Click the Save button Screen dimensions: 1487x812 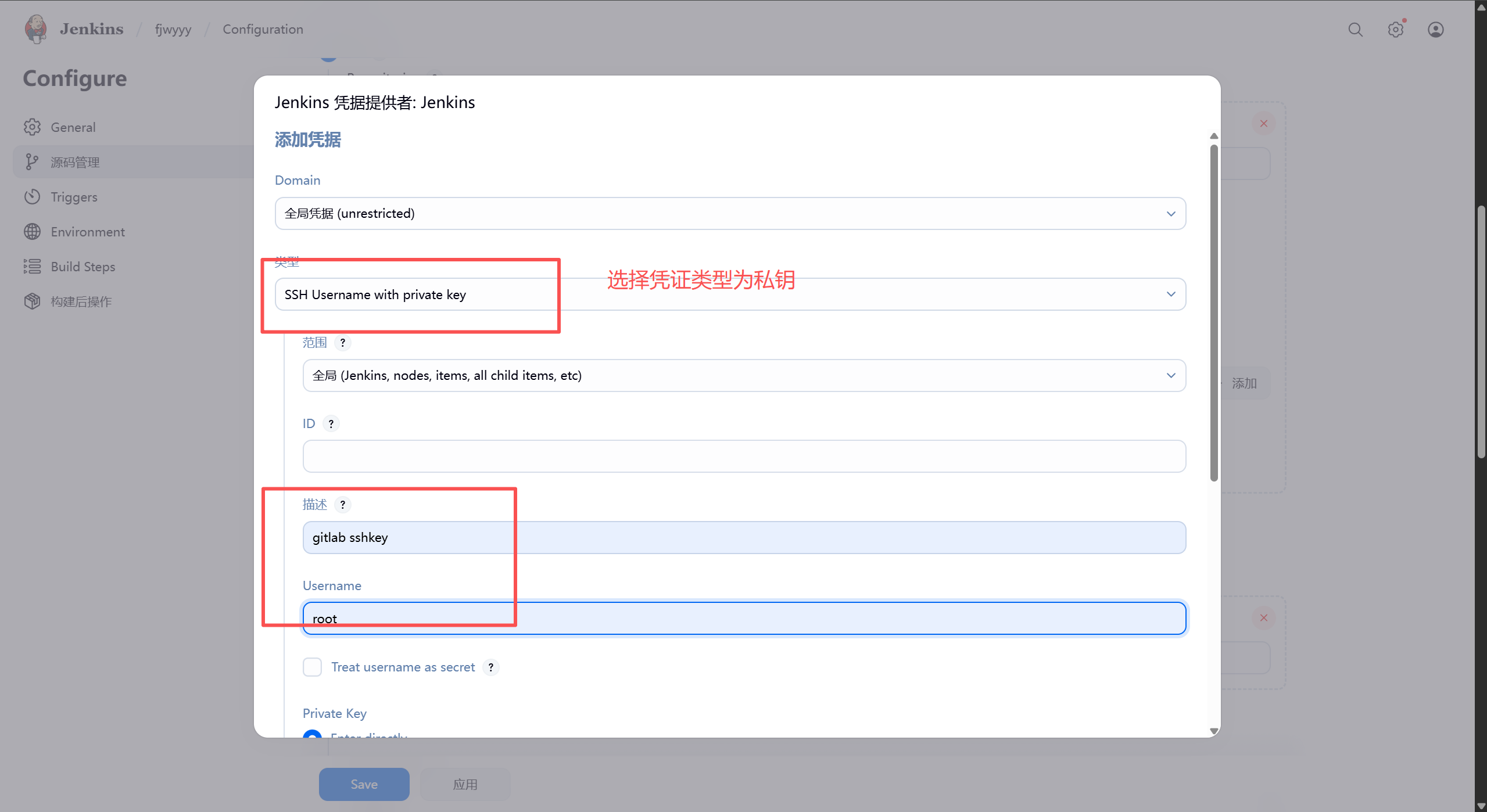coord(364,784)
